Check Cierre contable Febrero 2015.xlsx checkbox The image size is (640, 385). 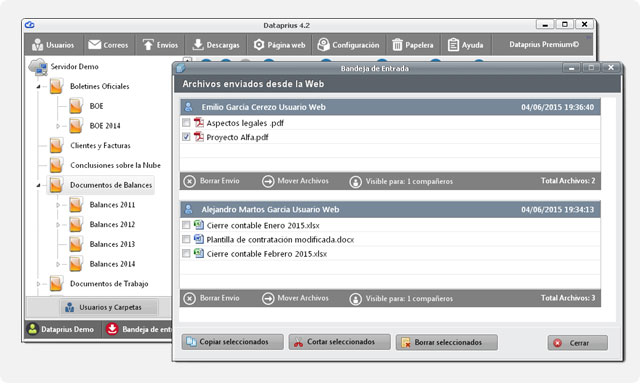click(x=186, y=254)
